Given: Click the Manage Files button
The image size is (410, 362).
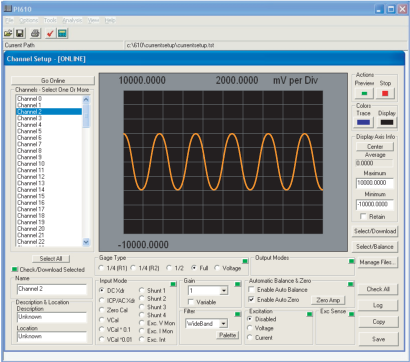Looking at the screenshot, I should coord(378,262).
